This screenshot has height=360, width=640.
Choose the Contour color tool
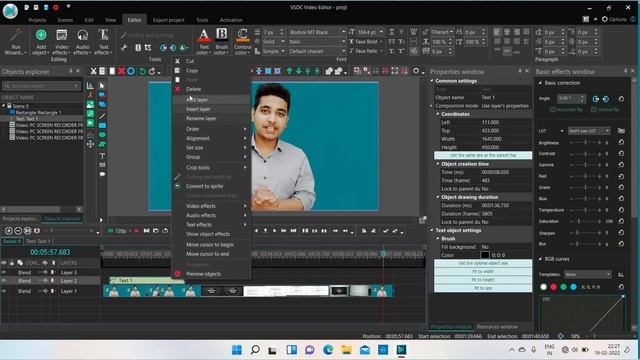(x=242, y=42)
